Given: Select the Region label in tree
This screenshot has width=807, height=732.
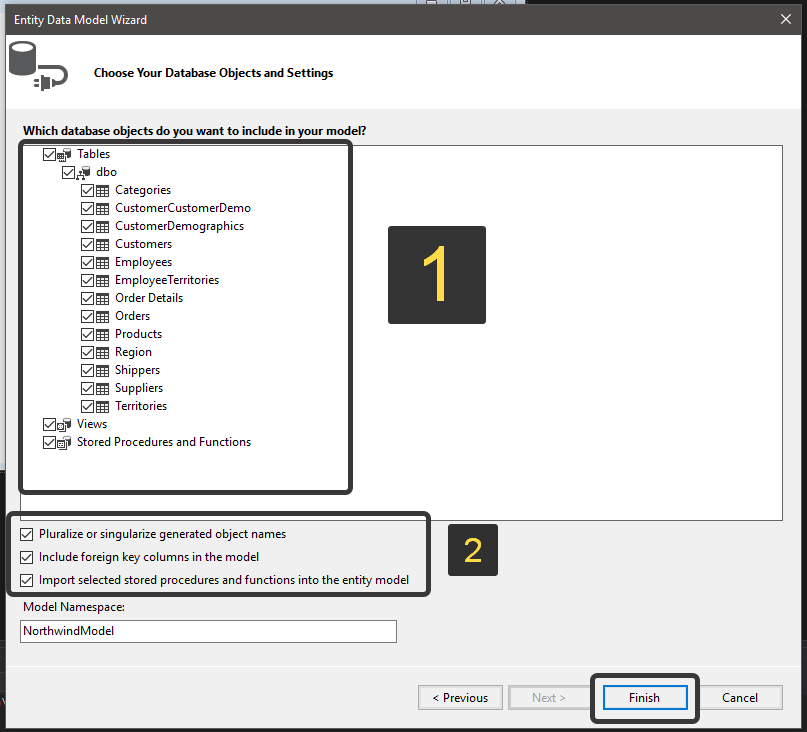Looking at the screenshot, I should [133, 352].
